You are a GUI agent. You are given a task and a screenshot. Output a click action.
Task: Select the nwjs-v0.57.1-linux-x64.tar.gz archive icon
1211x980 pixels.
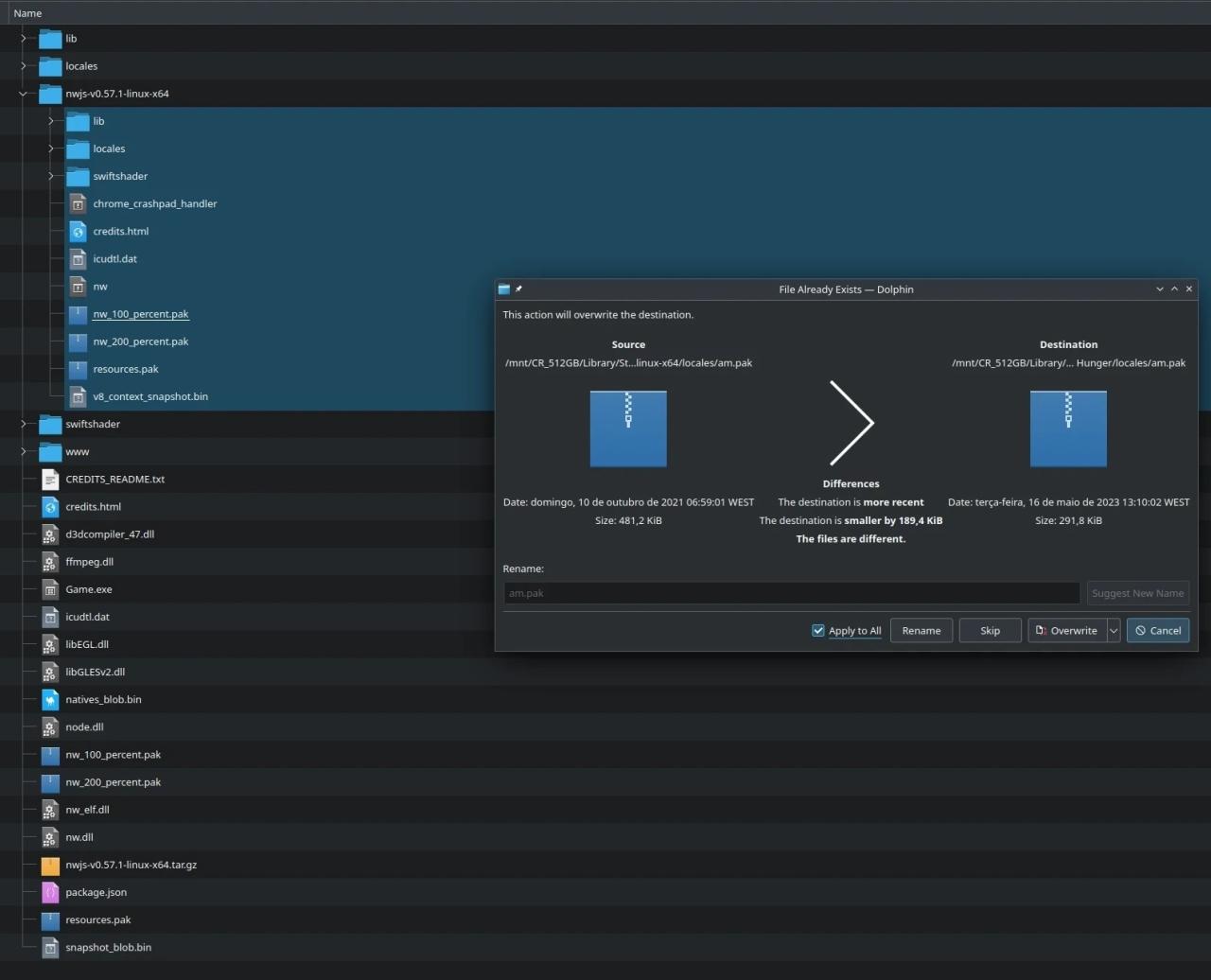[50, 865]
